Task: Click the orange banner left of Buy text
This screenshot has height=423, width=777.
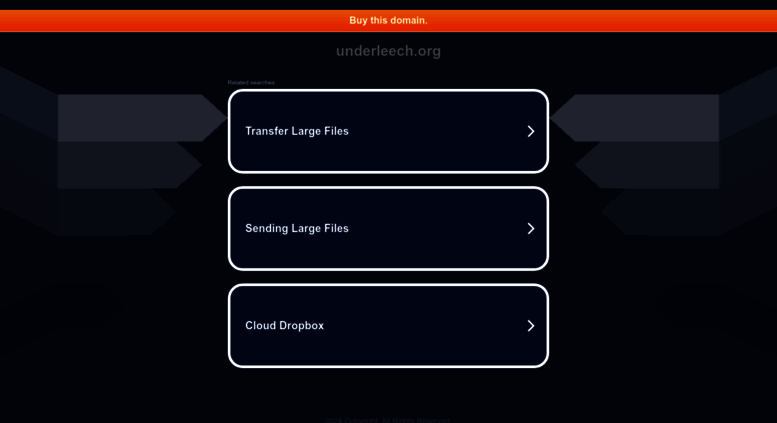Action: (173, 20)
